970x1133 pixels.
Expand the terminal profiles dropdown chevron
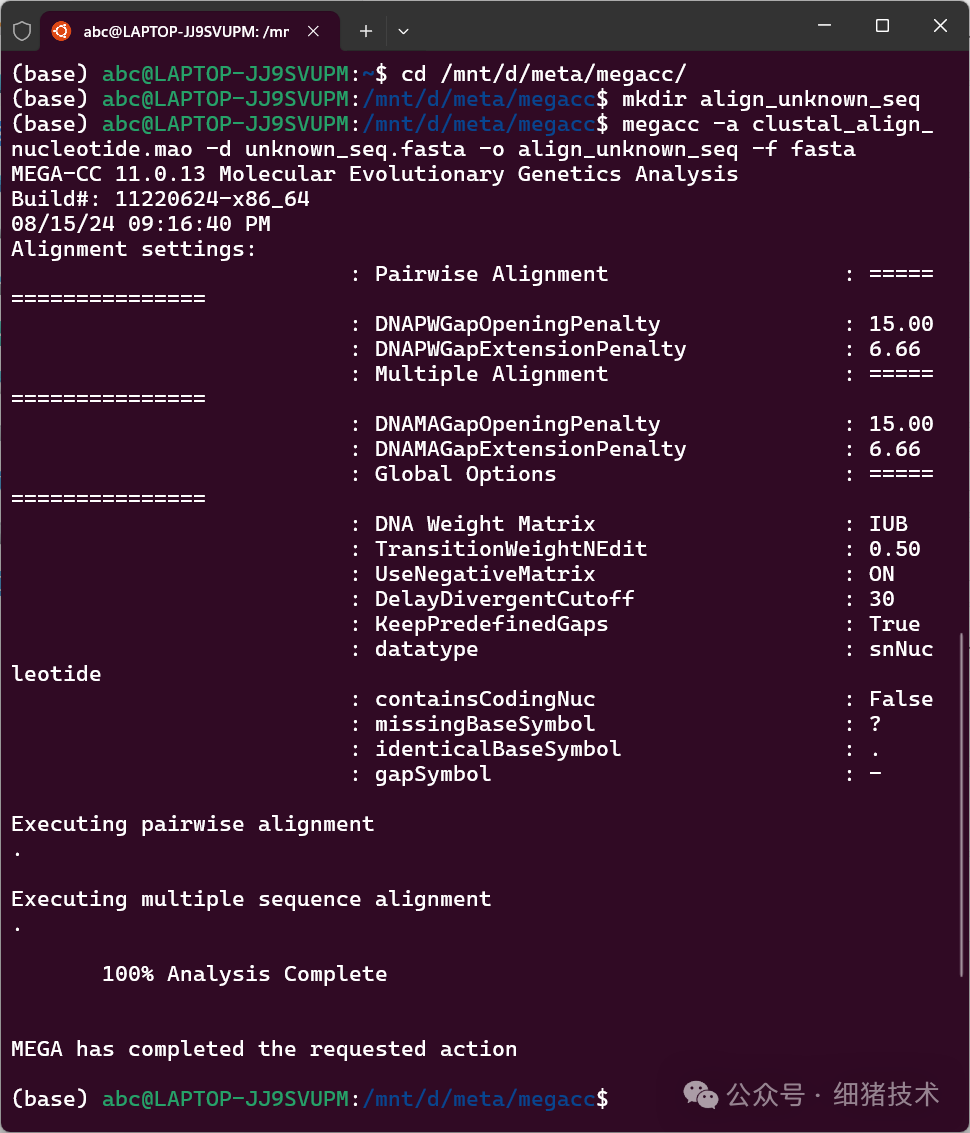pos(403,31)
